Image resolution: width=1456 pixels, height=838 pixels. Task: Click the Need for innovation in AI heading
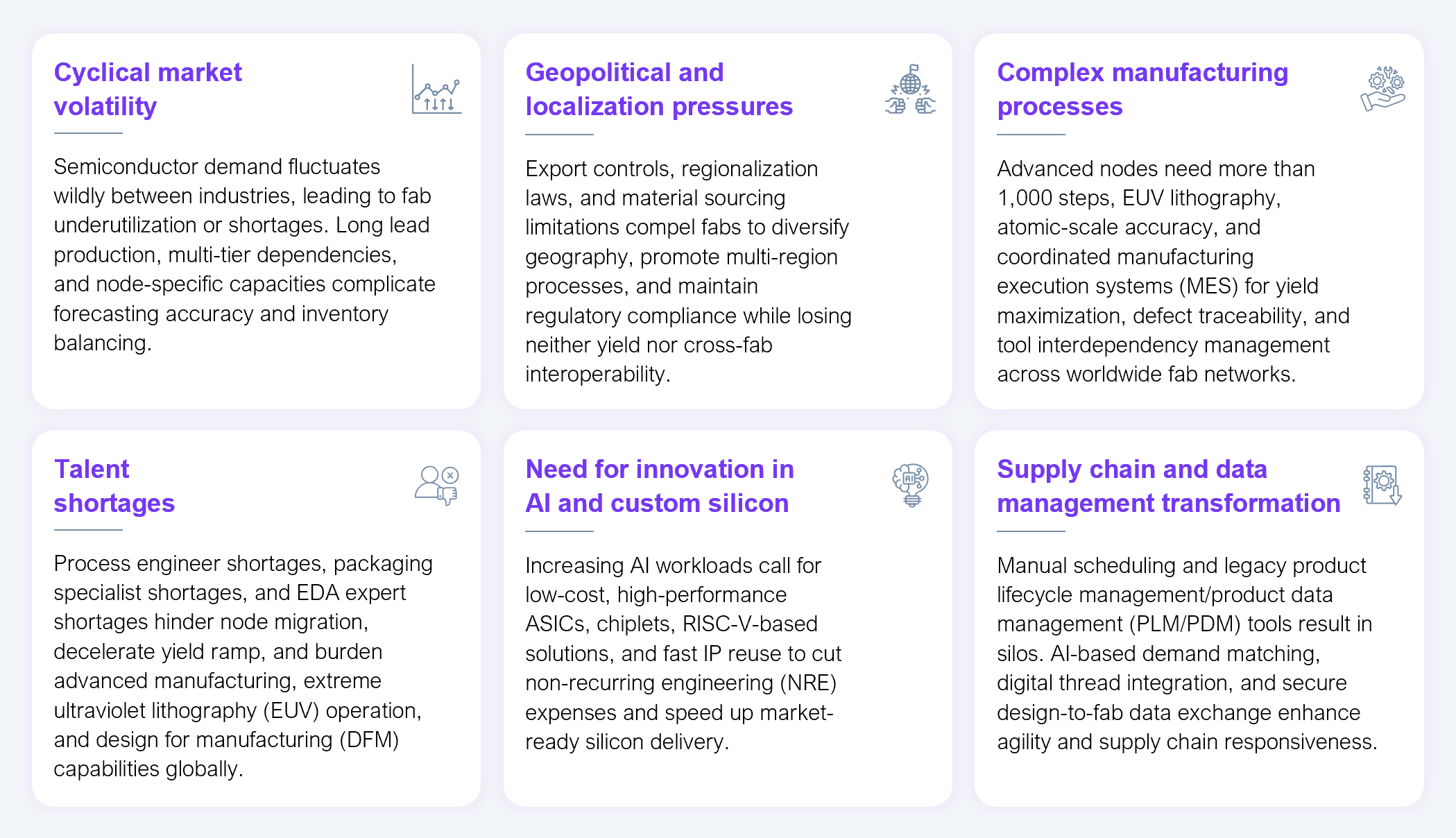pyautogui.click(x=659, y=486)
